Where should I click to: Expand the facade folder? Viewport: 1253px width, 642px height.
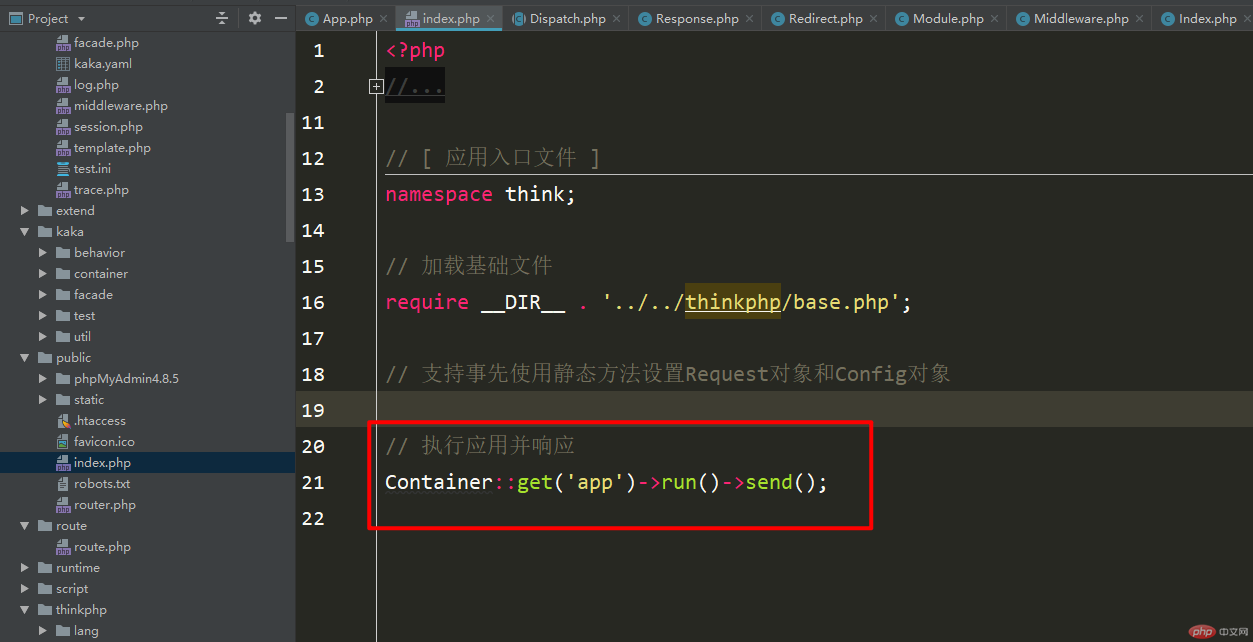point(43,295)
